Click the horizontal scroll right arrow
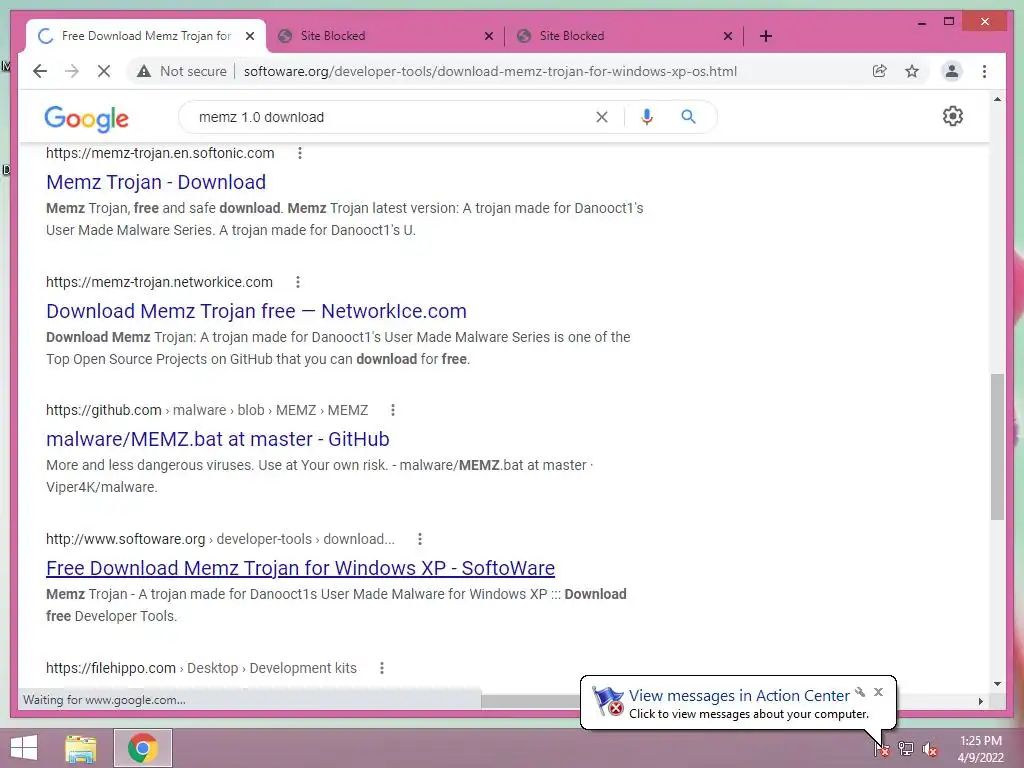Viewport: 1024px width, 768px height. point(981,701)
